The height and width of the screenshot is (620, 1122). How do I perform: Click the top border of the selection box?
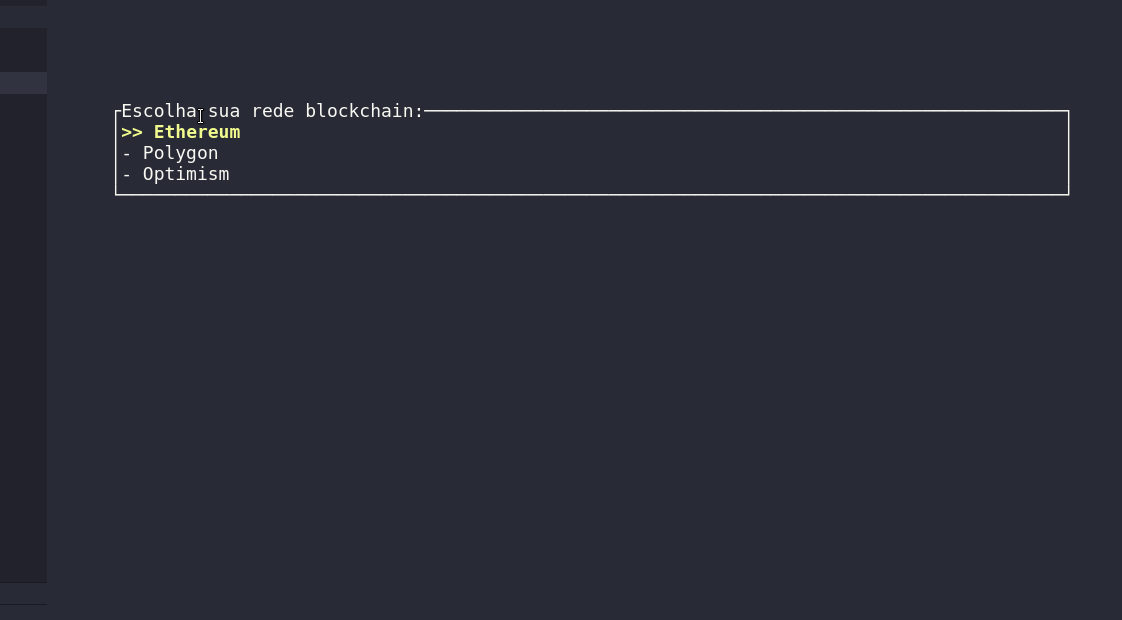click(700, 111)
